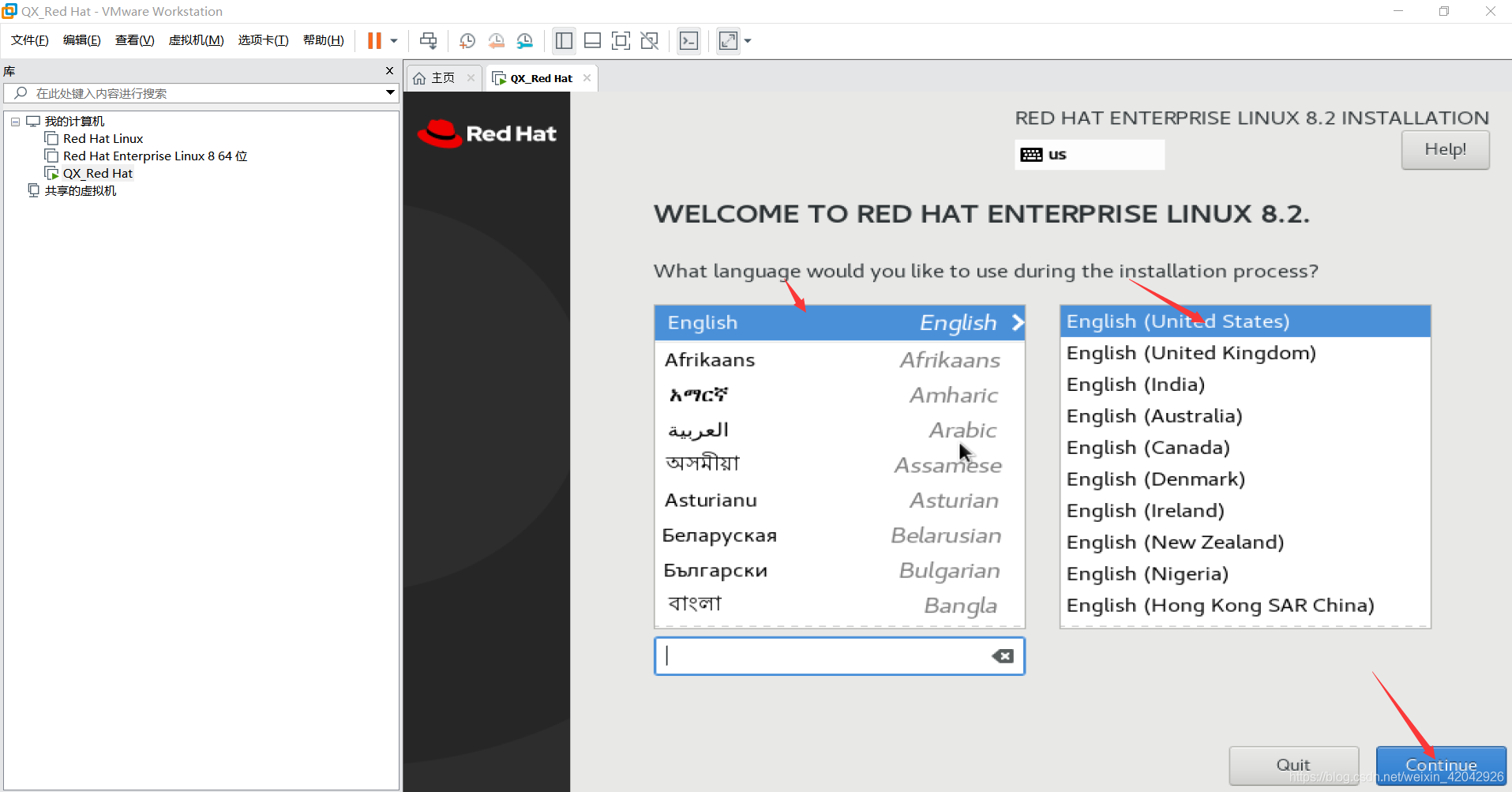Select English in the language list
This screenshot has height=792, width=1512.
pos(839,323)
